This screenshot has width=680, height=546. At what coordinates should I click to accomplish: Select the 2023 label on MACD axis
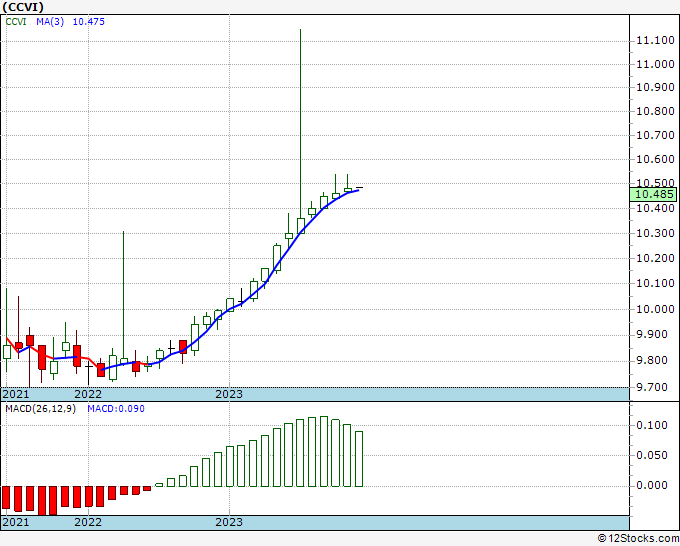(x=229, y=522)
